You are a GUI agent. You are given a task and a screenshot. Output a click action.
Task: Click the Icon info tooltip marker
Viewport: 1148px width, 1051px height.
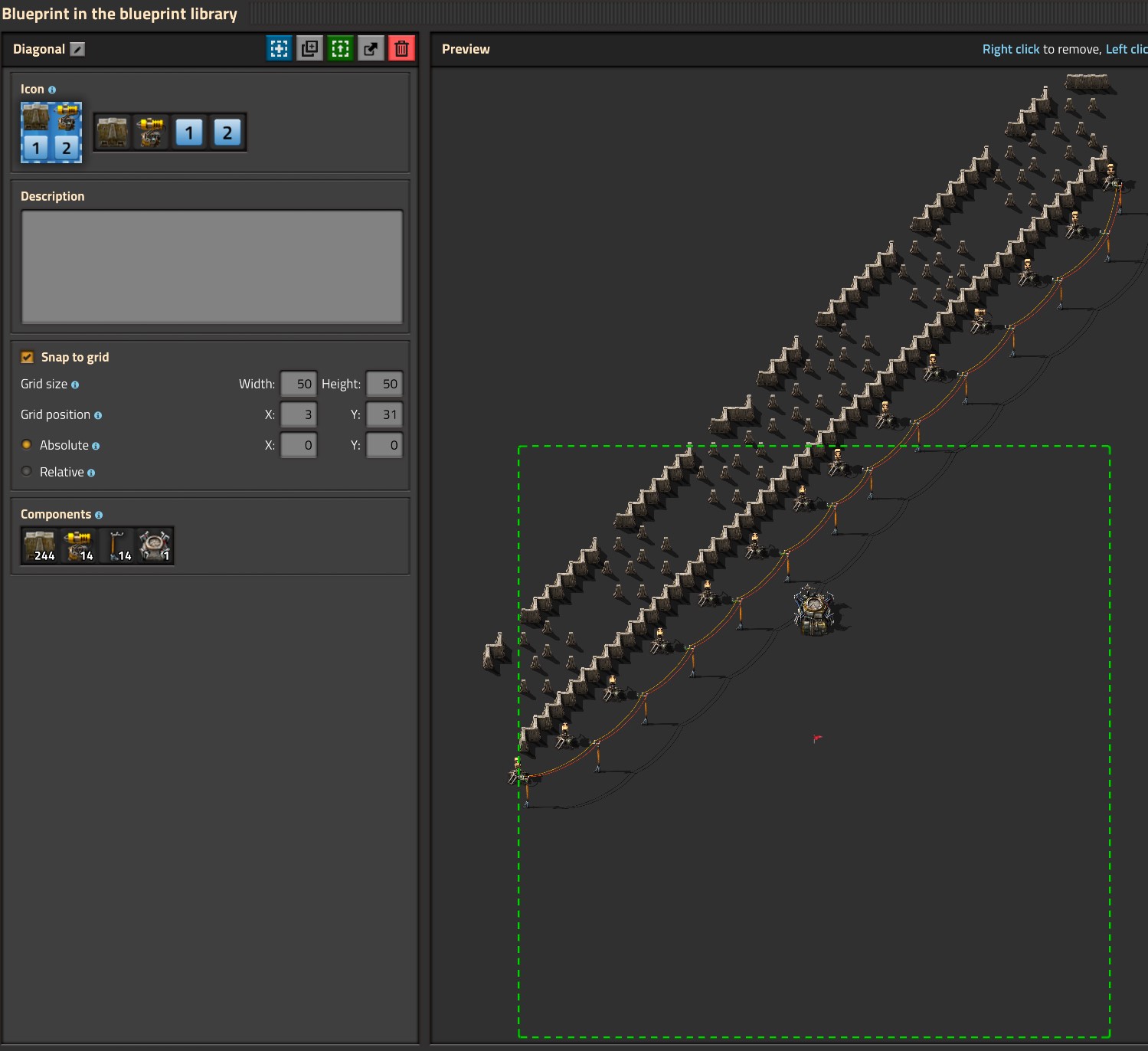point(52,90)
